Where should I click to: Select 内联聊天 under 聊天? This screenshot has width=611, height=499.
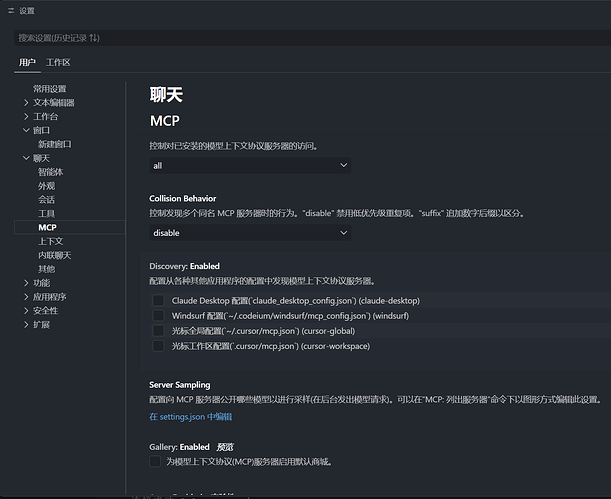point(55,255)
